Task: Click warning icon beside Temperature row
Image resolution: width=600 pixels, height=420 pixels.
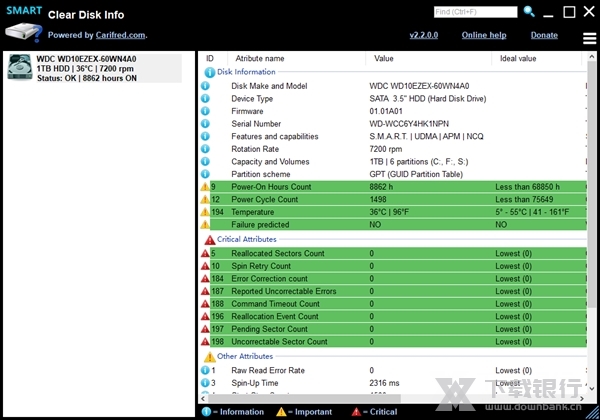Action: (206, 212)
